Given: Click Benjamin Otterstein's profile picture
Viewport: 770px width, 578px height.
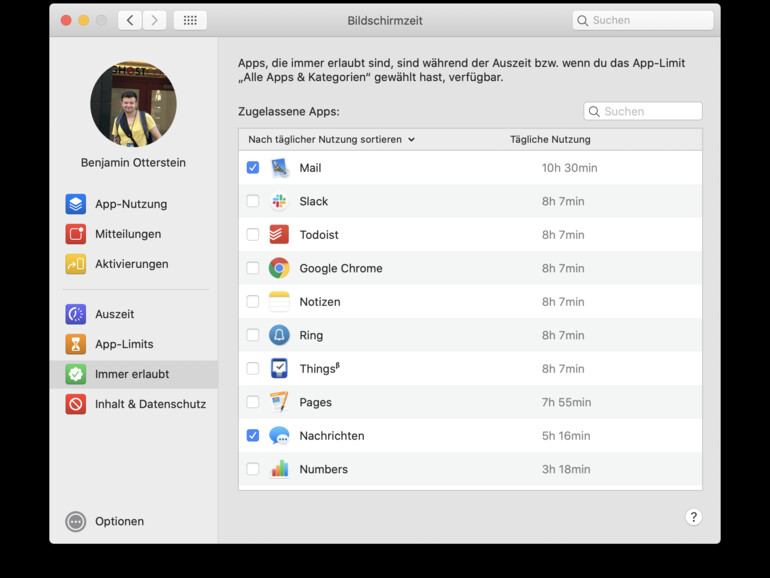Looking at the screenshot, I should (x=133, y=104).
